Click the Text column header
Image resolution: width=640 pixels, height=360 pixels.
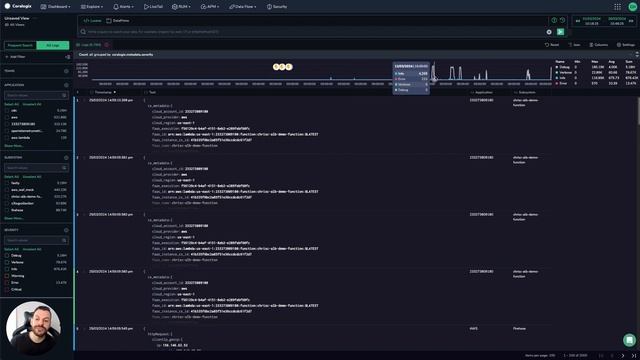pyautogui.click(x=152, y=92)
